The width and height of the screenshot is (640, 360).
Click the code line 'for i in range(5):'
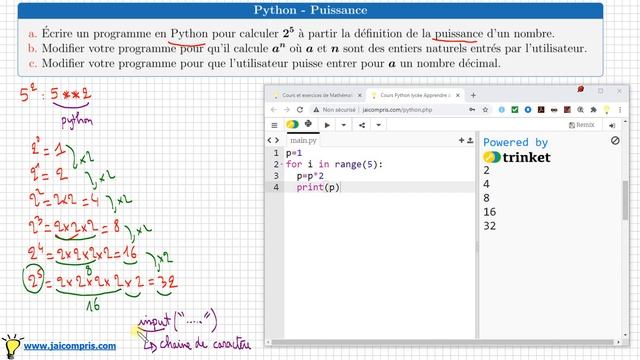(x=334, y=164)
